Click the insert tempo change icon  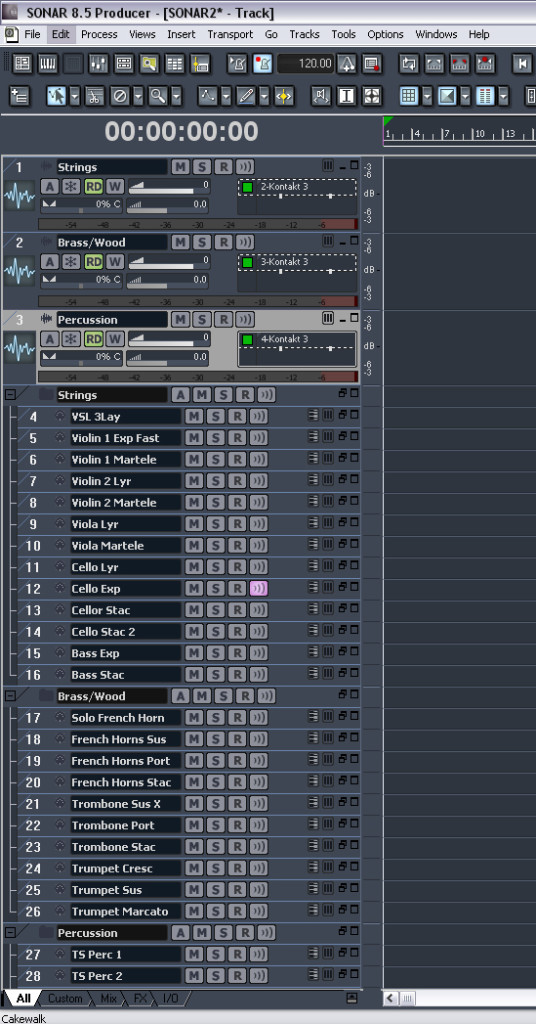tap(347, 63)
